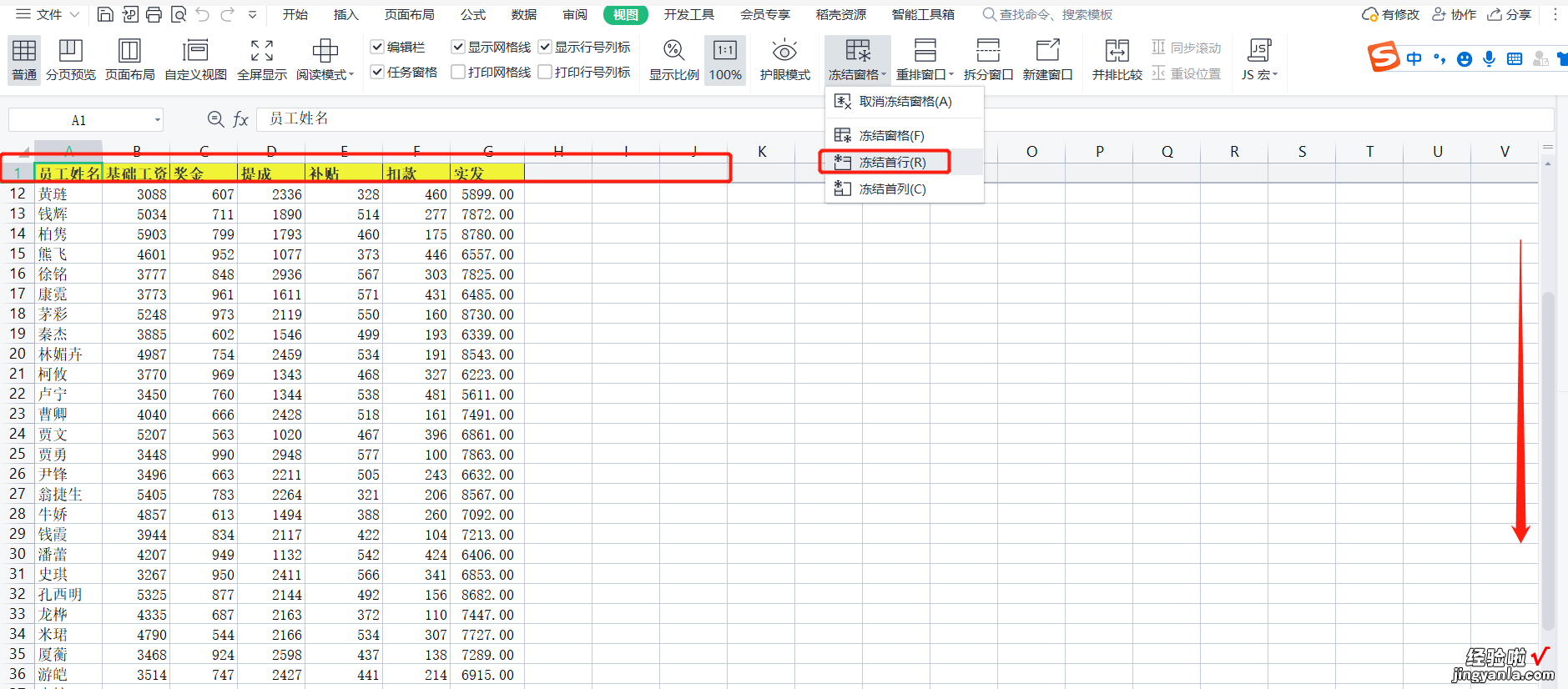
Task: Choose Freeze Top Row (冻结首行)
Action: [905, 162]
